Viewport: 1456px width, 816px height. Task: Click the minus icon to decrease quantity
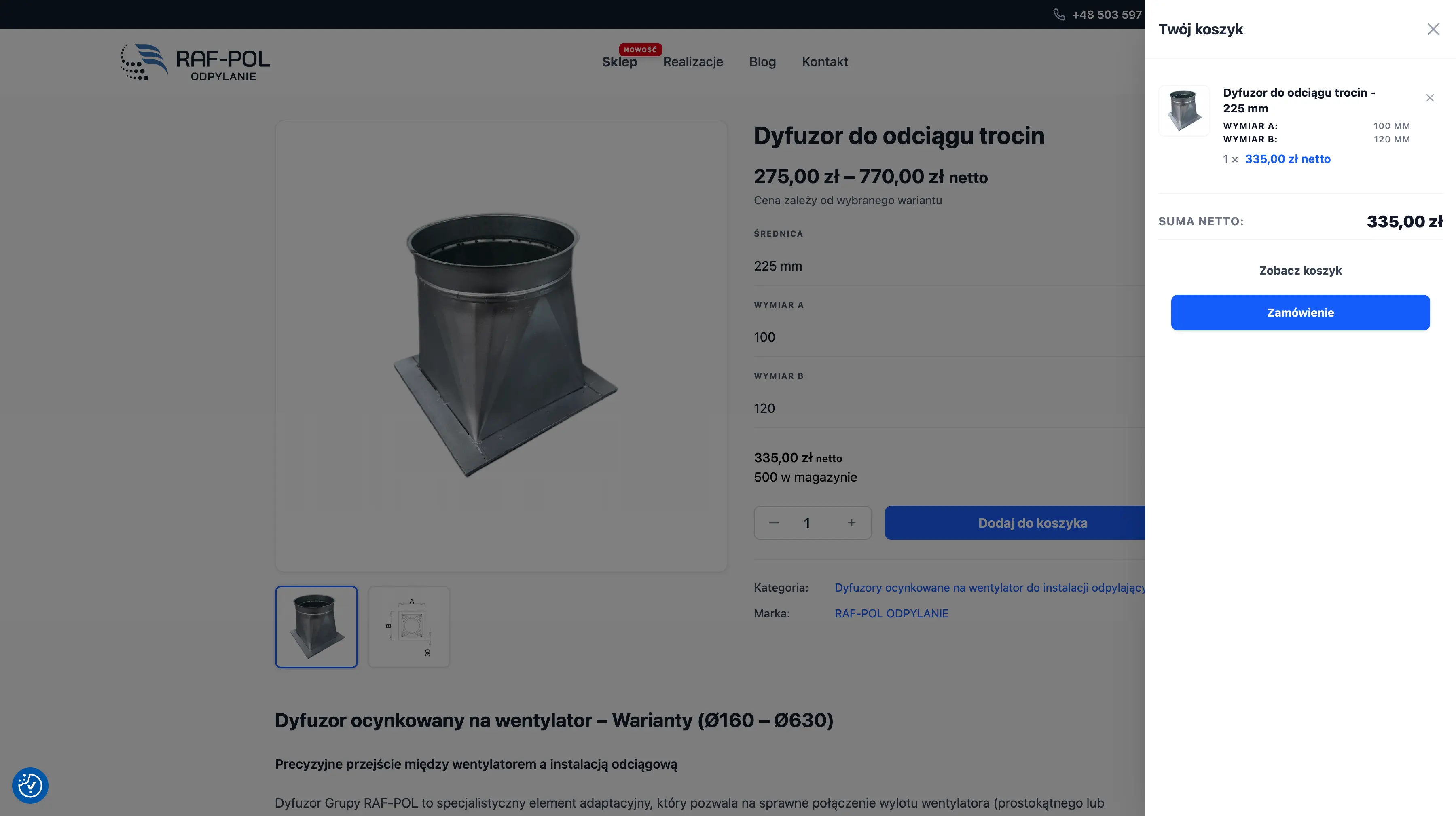point(773,523)
